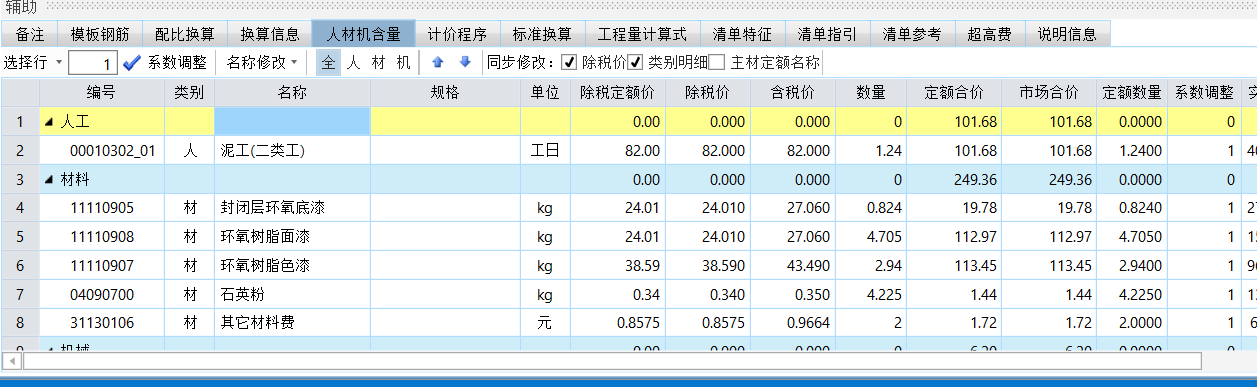Select the 石英粉 row name

pos(292,296)
